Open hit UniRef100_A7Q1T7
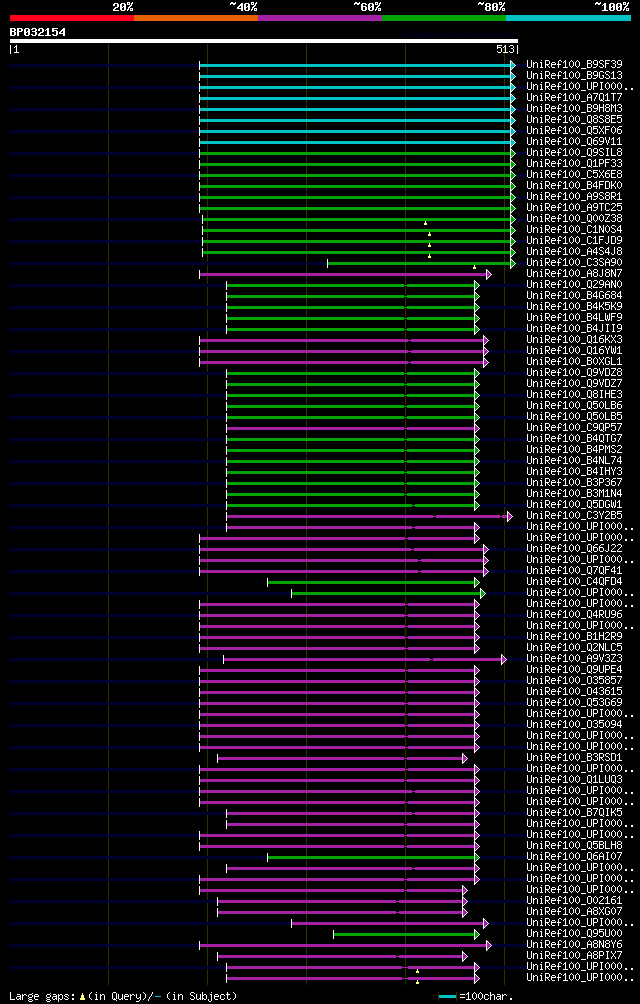The width and height of the screenshot is (640, 1004). pos(574,97)
